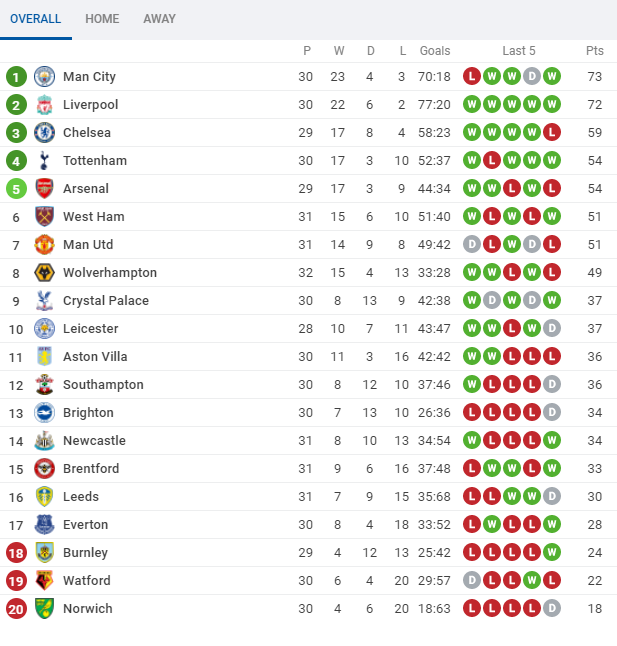Click Norwich's grey D last-match badge
Screen dimensions: 617x646
tap(552, 609)
